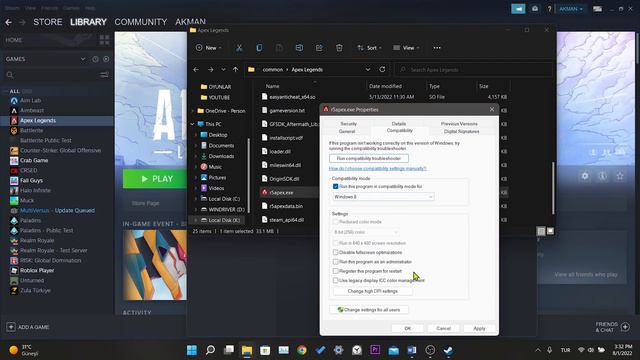Click Apply in r5apex.exe Properties

click(x=479, y=329)
